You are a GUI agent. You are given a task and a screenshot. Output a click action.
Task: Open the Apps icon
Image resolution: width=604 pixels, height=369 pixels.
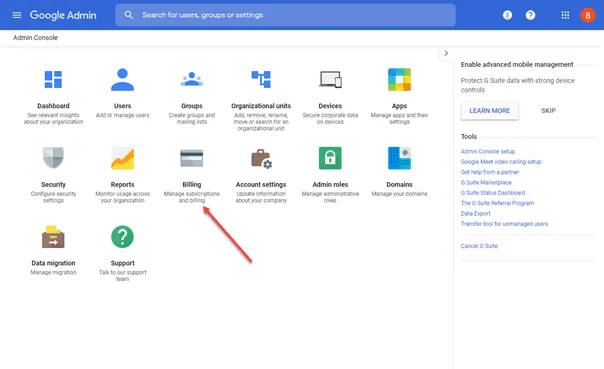pos(399,79)
